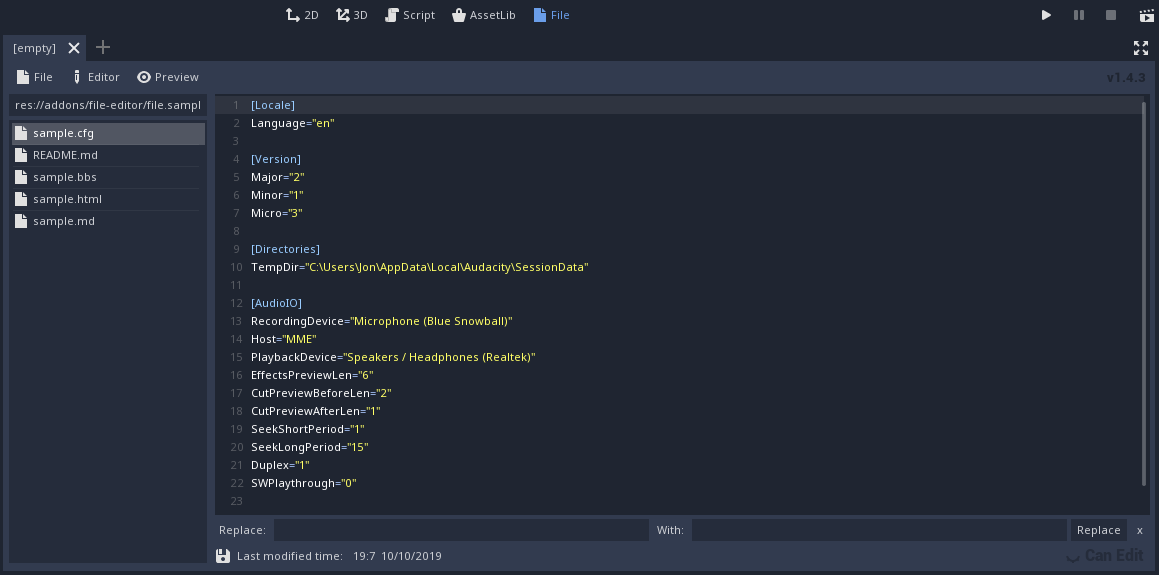The image size is (1159, 575).
Task: Toggle distraction-free fullscreen mode
Action: click(x=1141, y=48)
